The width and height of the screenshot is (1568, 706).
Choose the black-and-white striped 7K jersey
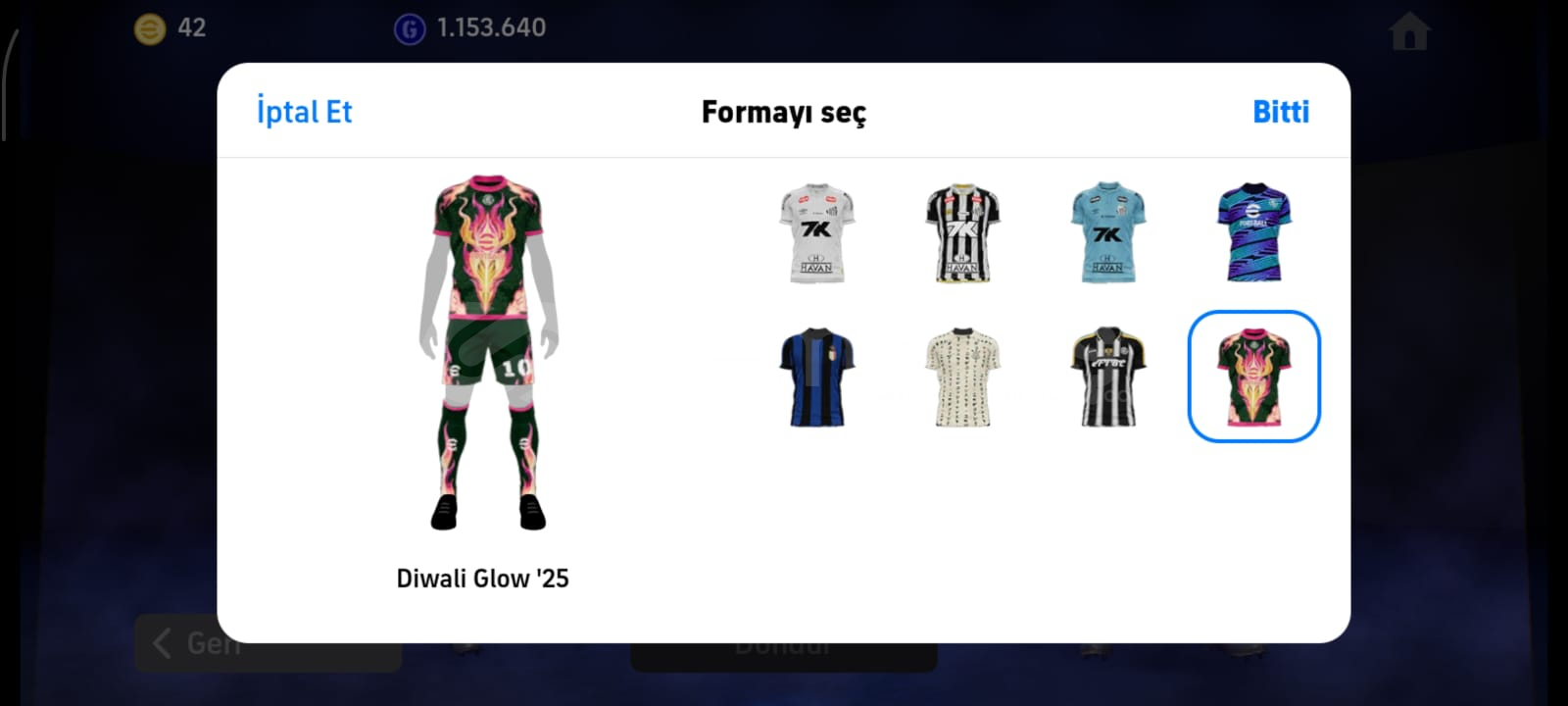tap(962, 232)
